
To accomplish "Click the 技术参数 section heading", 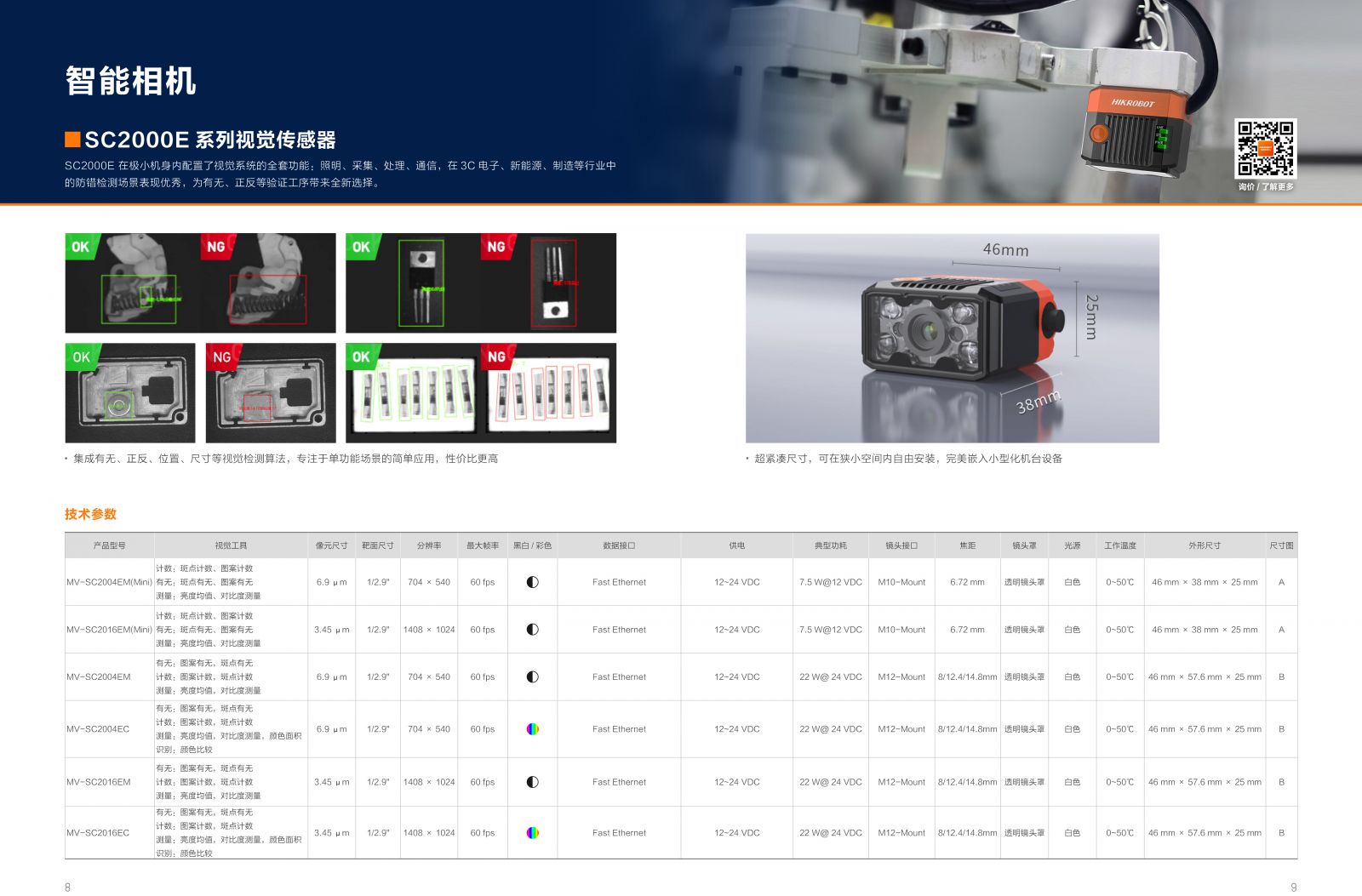I will point(90,514).
